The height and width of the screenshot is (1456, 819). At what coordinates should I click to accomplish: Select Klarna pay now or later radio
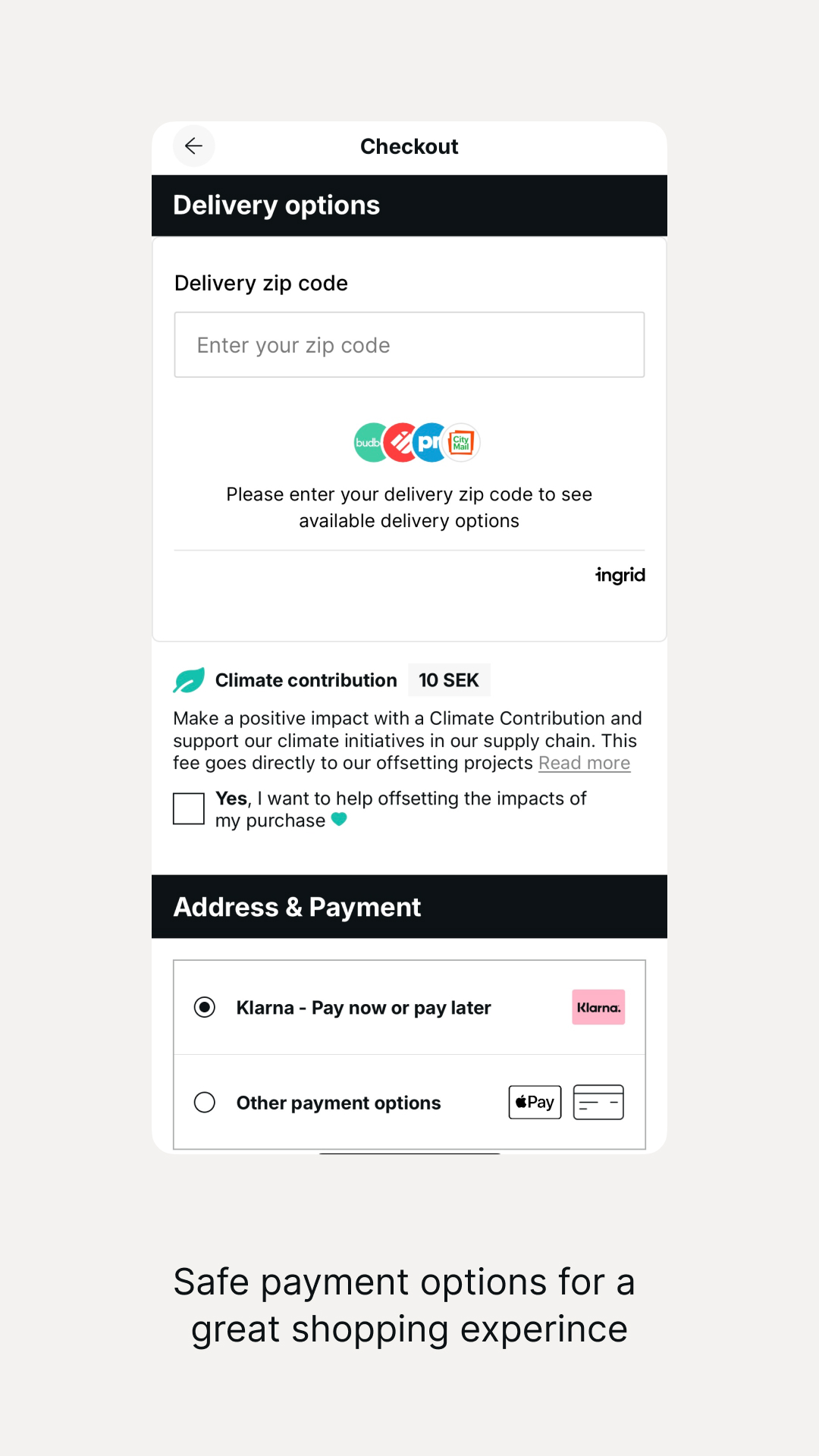(x=205, y=1007)
